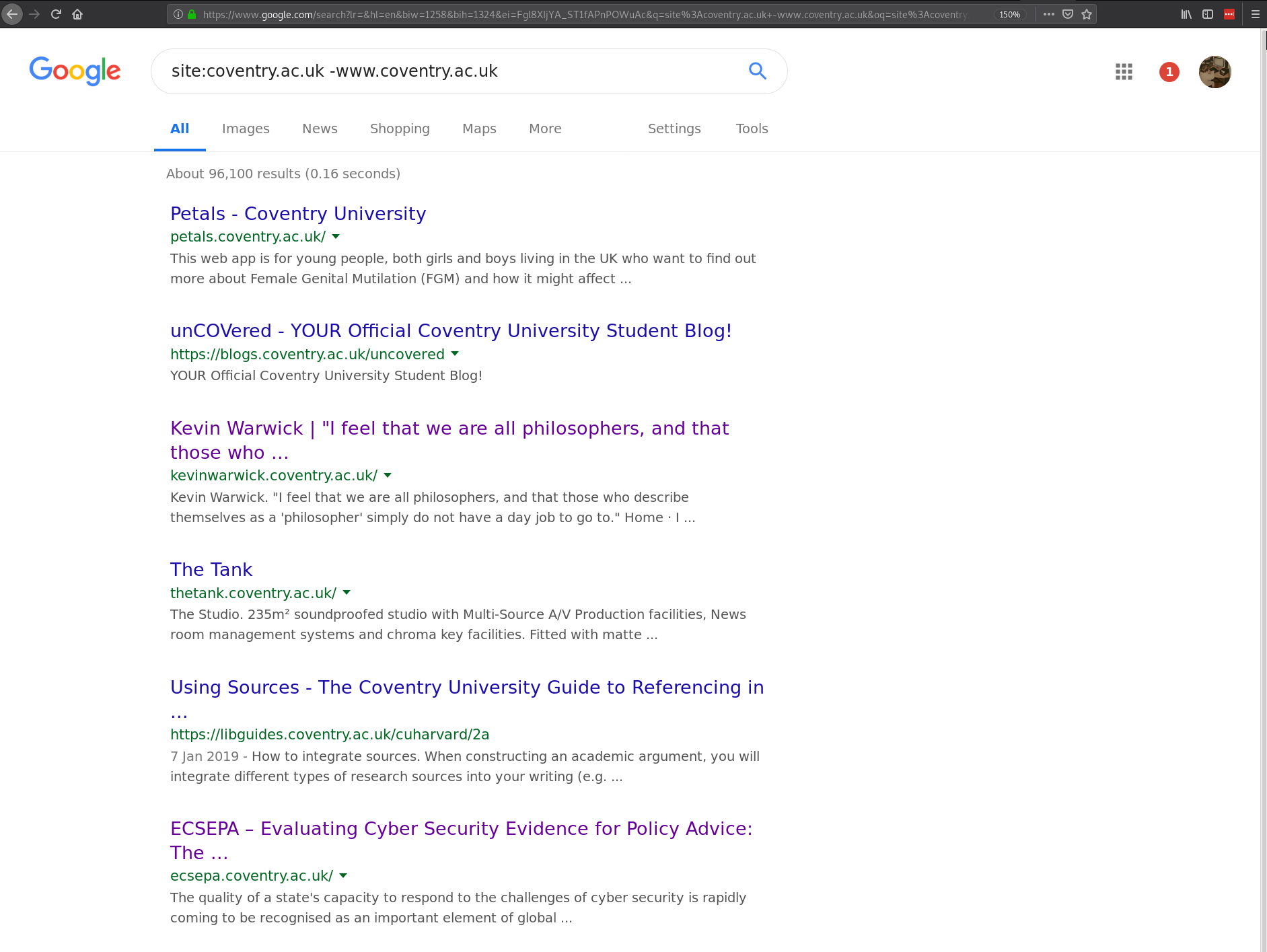
Task: Click the vertical page scrollbar
Action: click(x=1263, y=490)
